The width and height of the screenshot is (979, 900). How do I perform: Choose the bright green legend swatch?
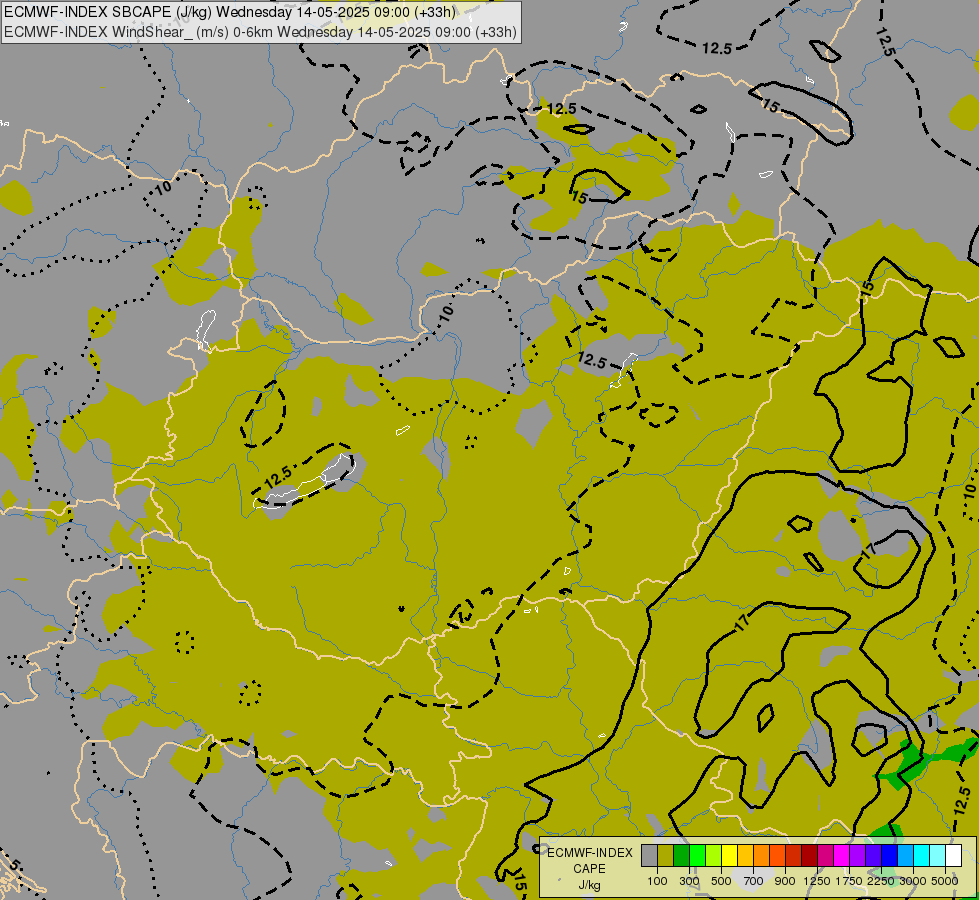(697, 856)
